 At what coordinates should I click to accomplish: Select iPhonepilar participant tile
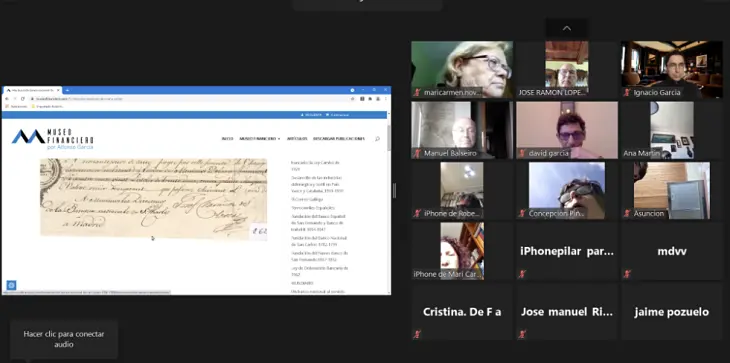pyautogui.click(x=567, y=251)
